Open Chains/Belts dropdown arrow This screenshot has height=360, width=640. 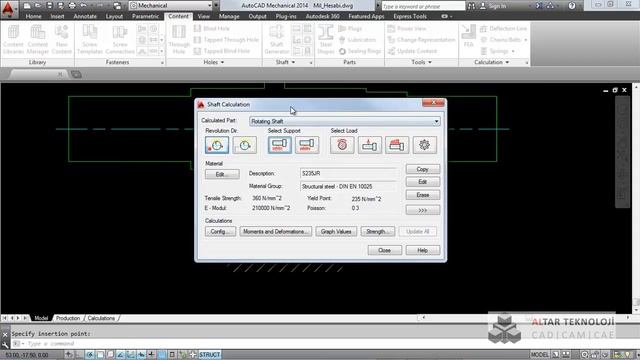click(526, 40)
